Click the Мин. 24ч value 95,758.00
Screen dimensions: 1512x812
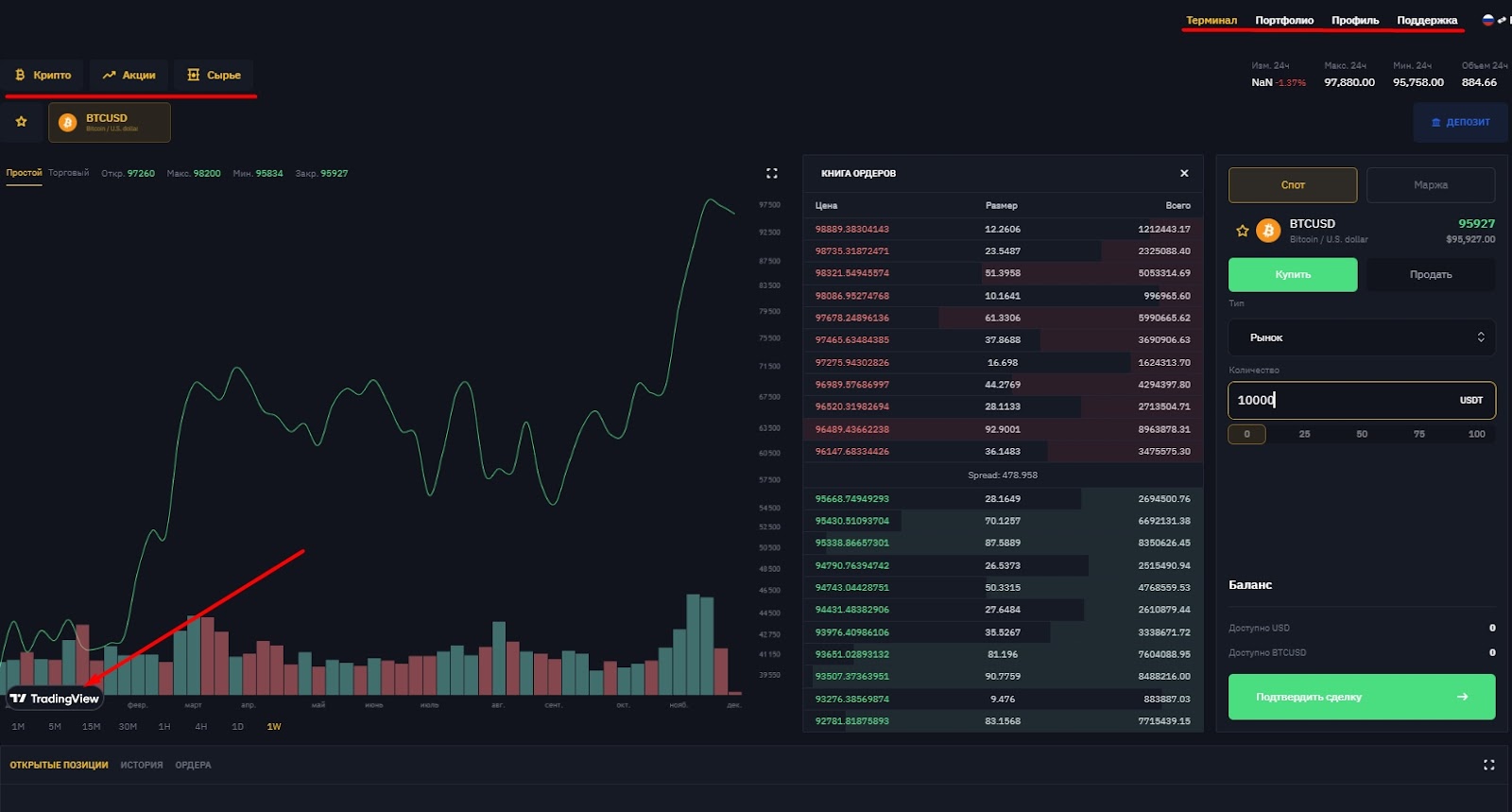point(1417,82)
